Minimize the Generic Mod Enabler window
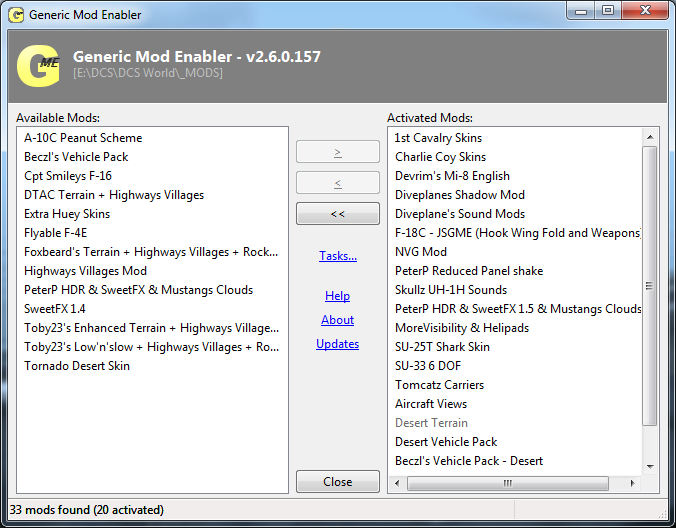Image resolution: width=676 pixels, height=528 pixels. [x=581, y=11]
